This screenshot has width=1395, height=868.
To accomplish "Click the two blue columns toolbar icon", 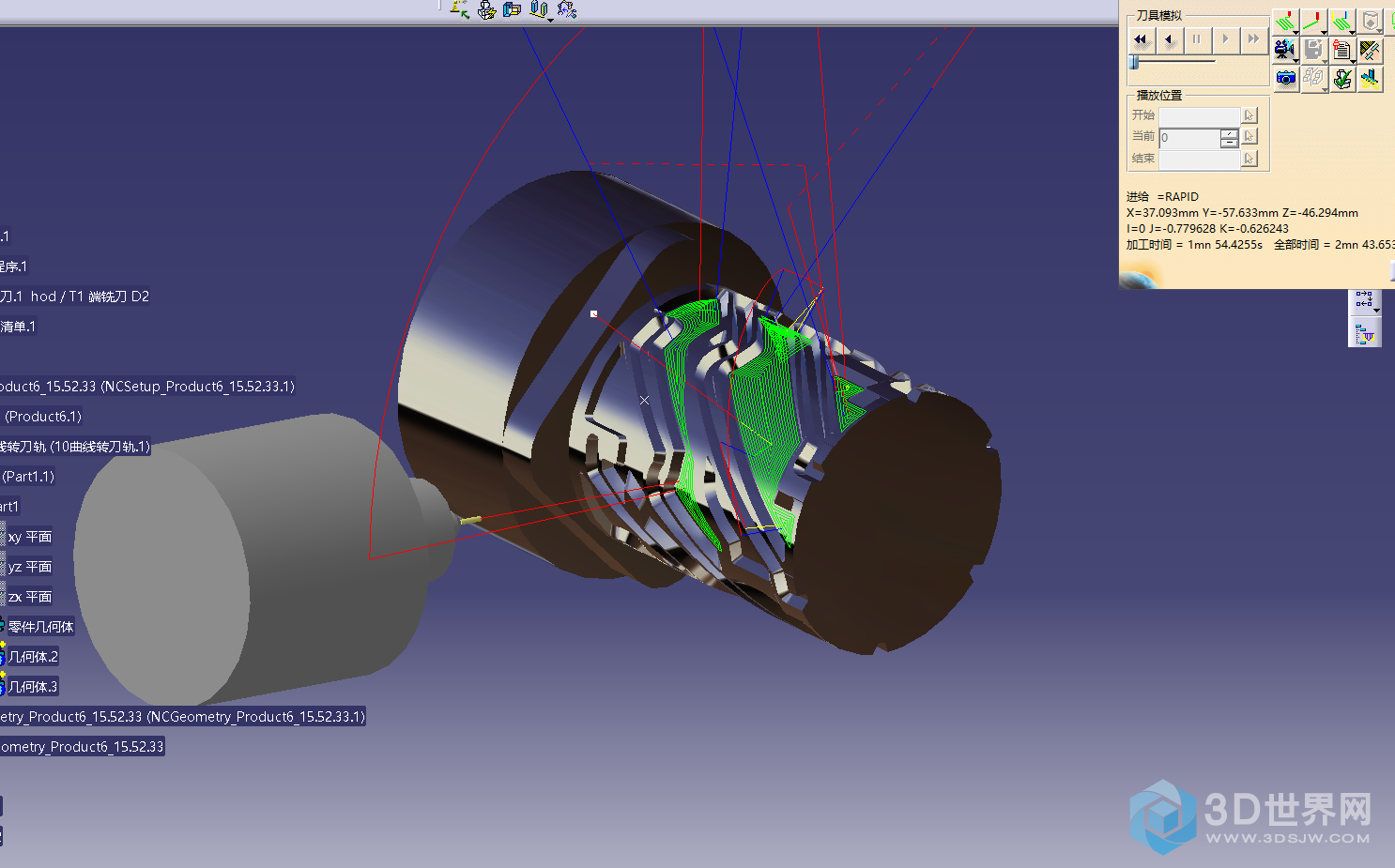I will point(538,9).
